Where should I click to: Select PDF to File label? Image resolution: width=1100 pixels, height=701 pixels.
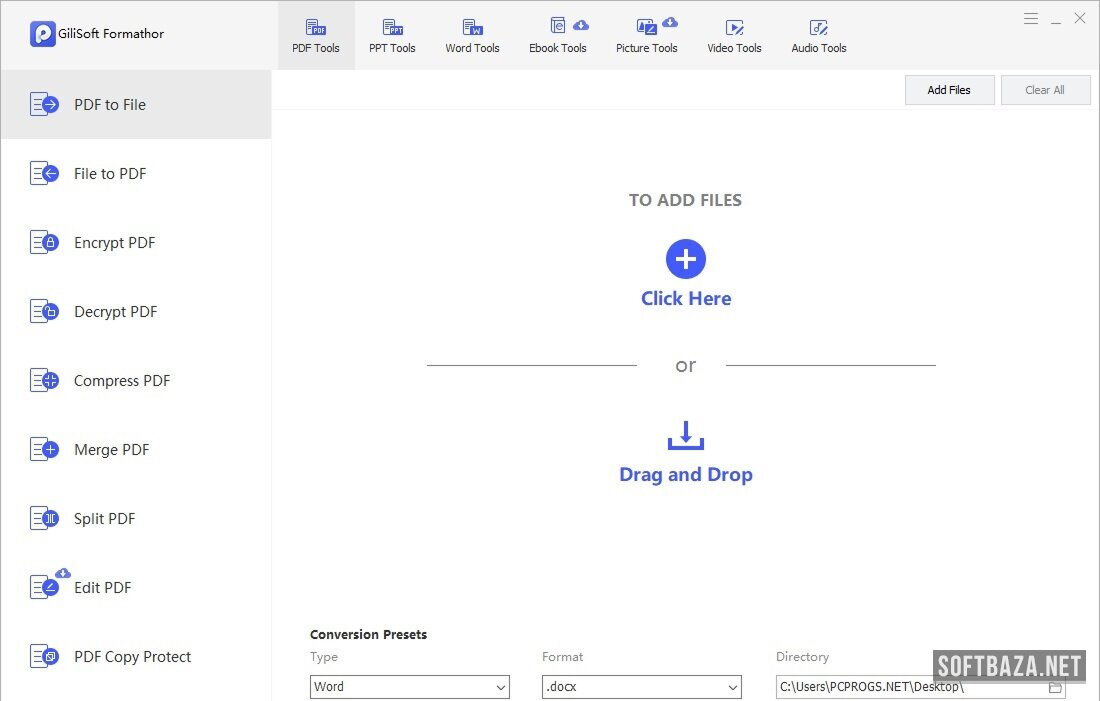110,105
